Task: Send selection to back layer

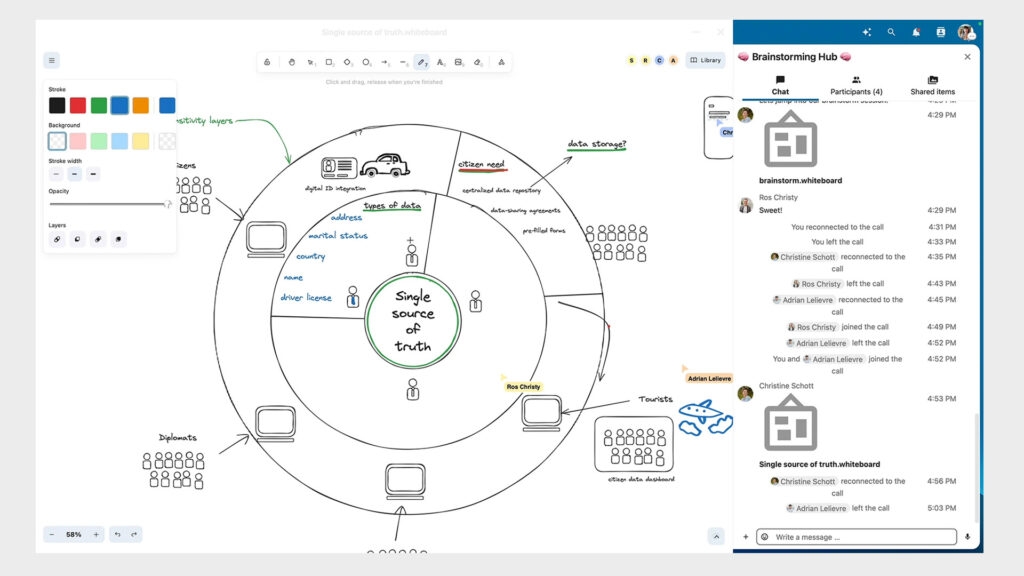Action: (x=57, y=239)
